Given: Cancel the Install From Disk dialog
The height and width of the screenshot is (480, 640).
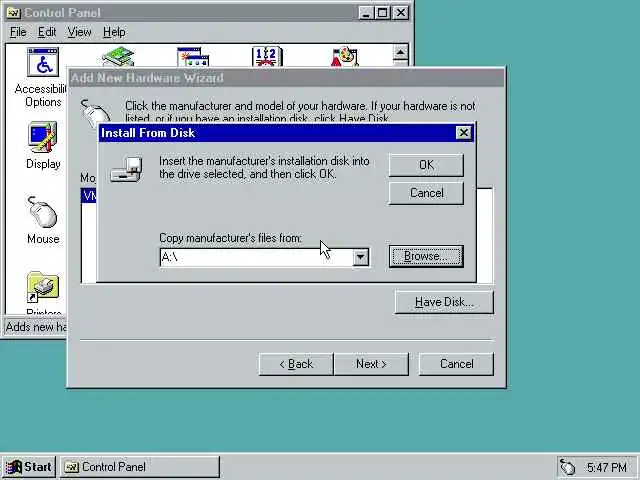Looking at the screenshot, I should 426,193.
